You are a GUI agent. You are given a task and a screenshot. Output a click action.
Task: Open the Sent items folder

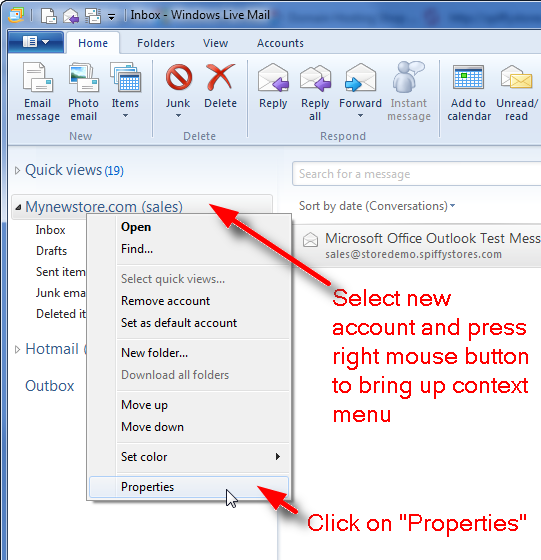point(61,272)
